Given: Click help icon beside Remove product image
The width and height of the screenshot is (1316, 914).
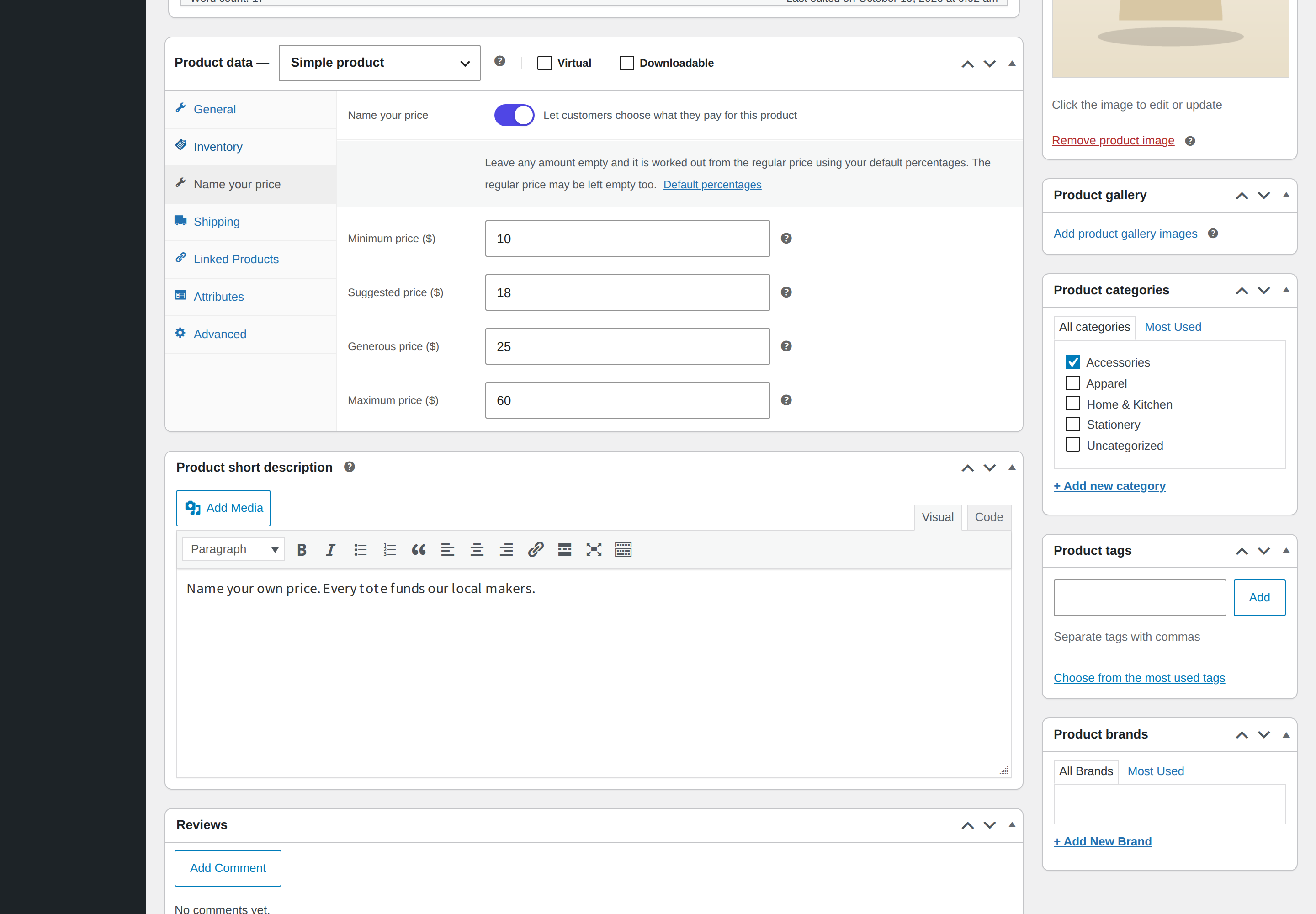Looking at the screenshot, I should click(x=1190, y=141).
